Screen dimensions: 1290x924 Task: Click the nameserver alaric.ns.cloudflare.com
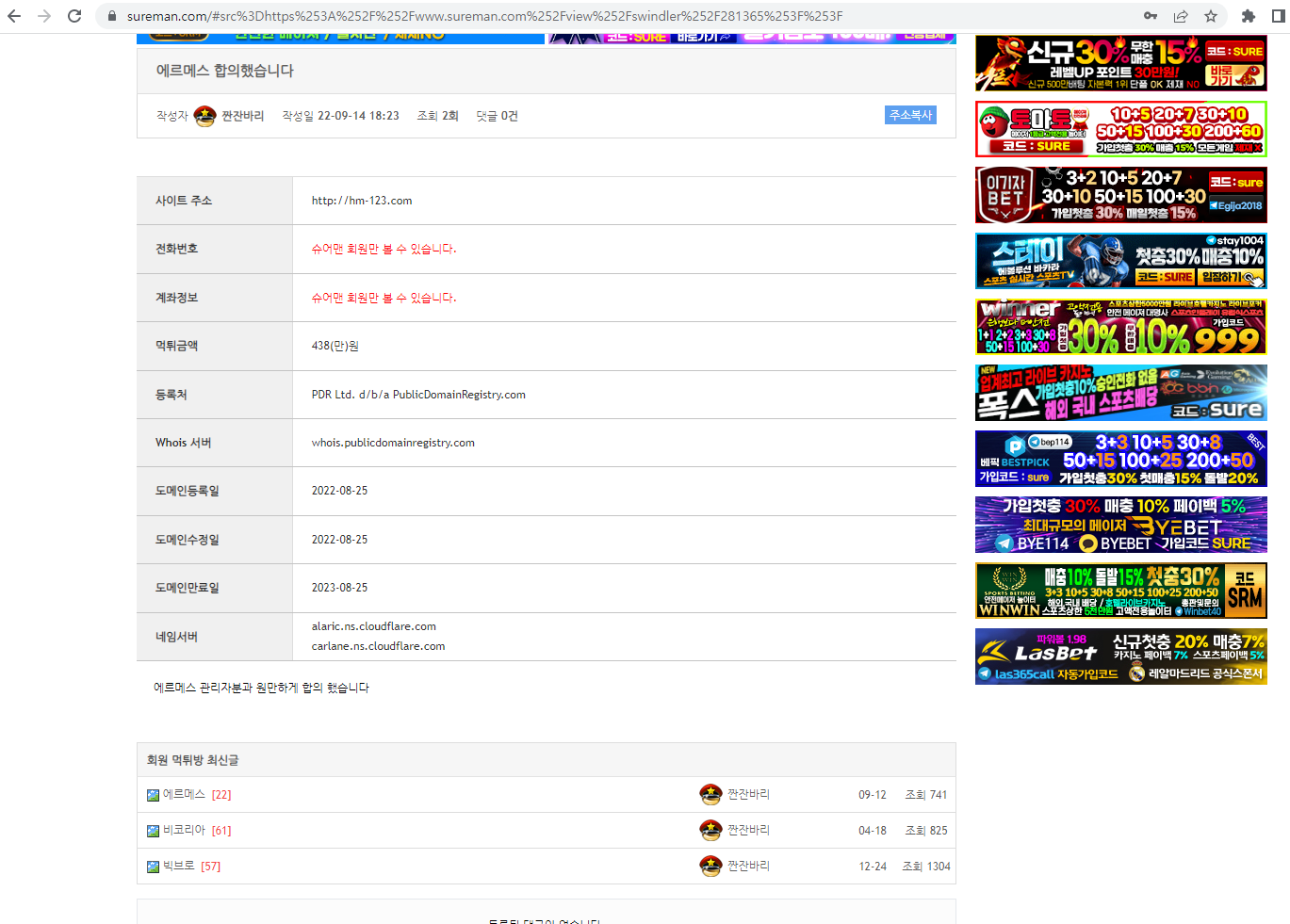click(x=374, y=626)
